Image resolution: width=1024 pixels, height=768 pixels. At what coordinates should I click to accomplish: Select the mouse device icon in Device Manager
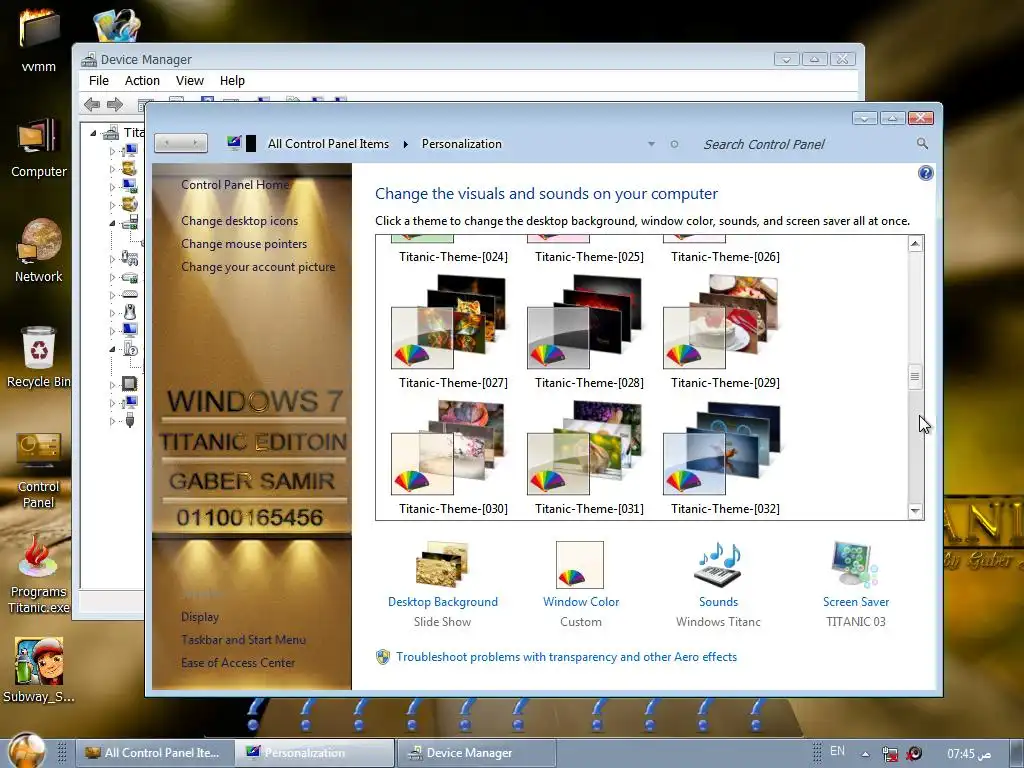point(130,312)
